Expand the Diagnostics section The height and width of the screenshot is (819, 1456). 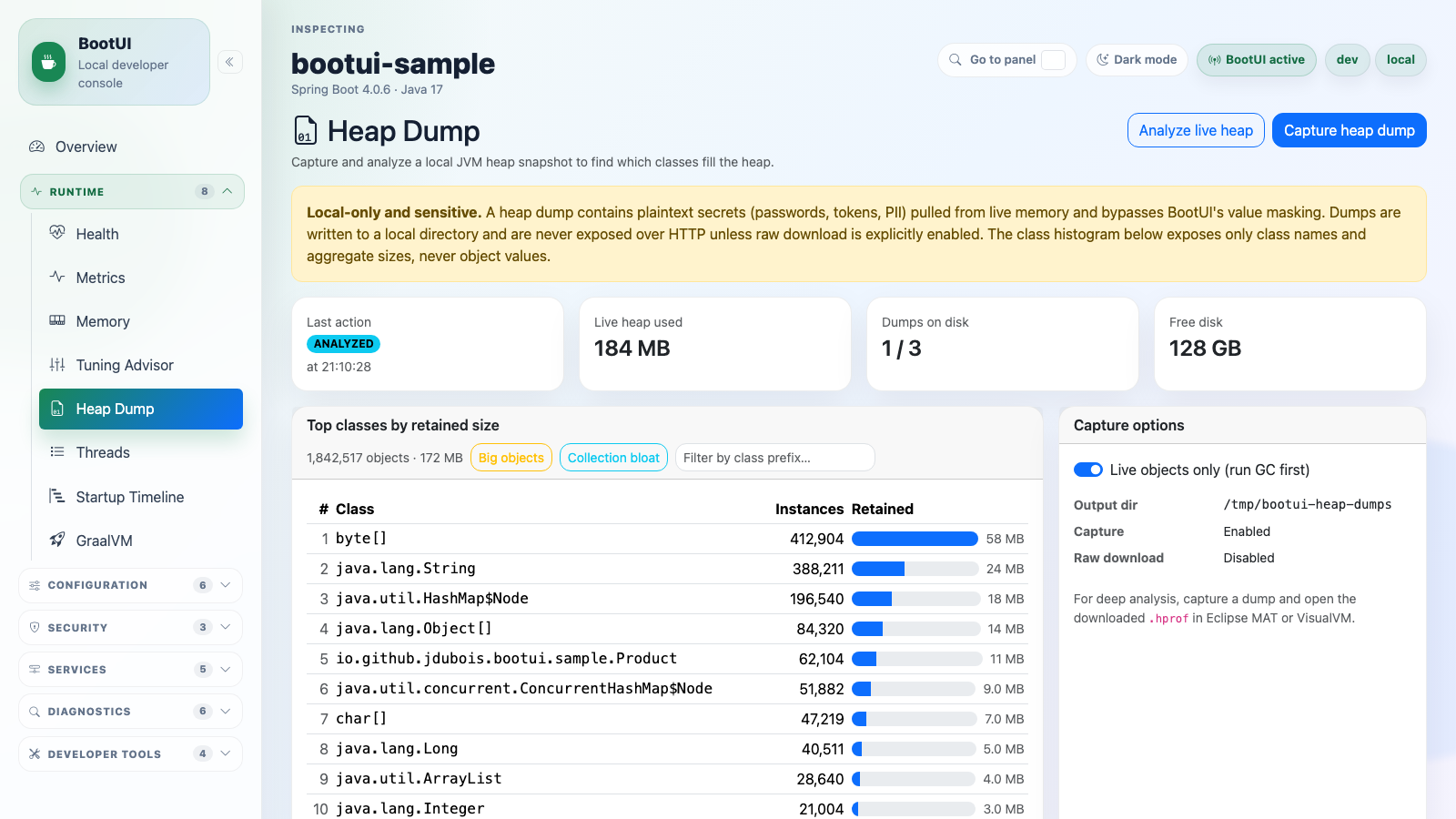[131, 712]
